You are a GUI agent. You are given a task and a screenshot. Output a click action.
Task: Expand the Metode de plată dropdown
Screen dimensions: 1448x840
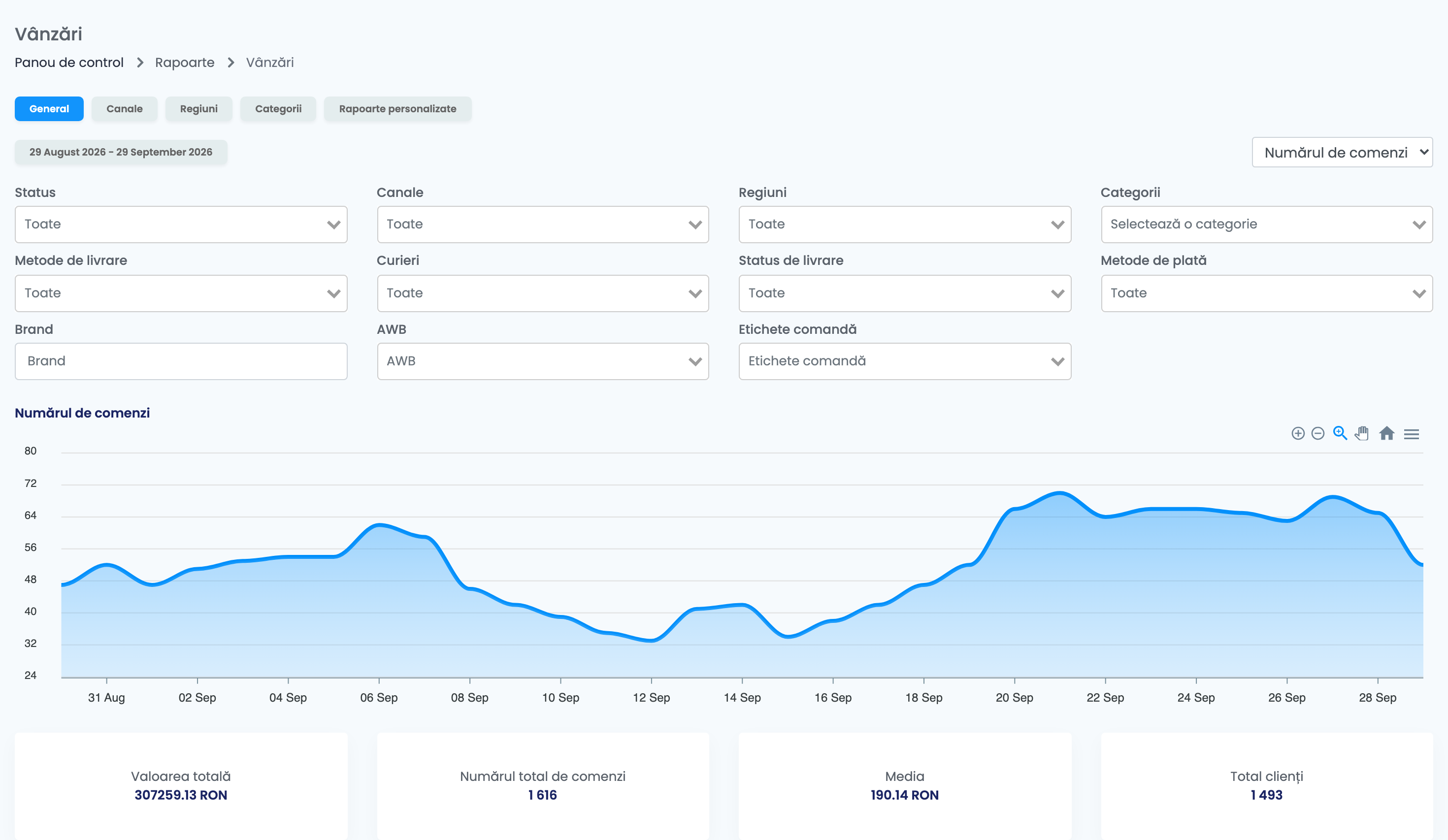coord(1266,293)
